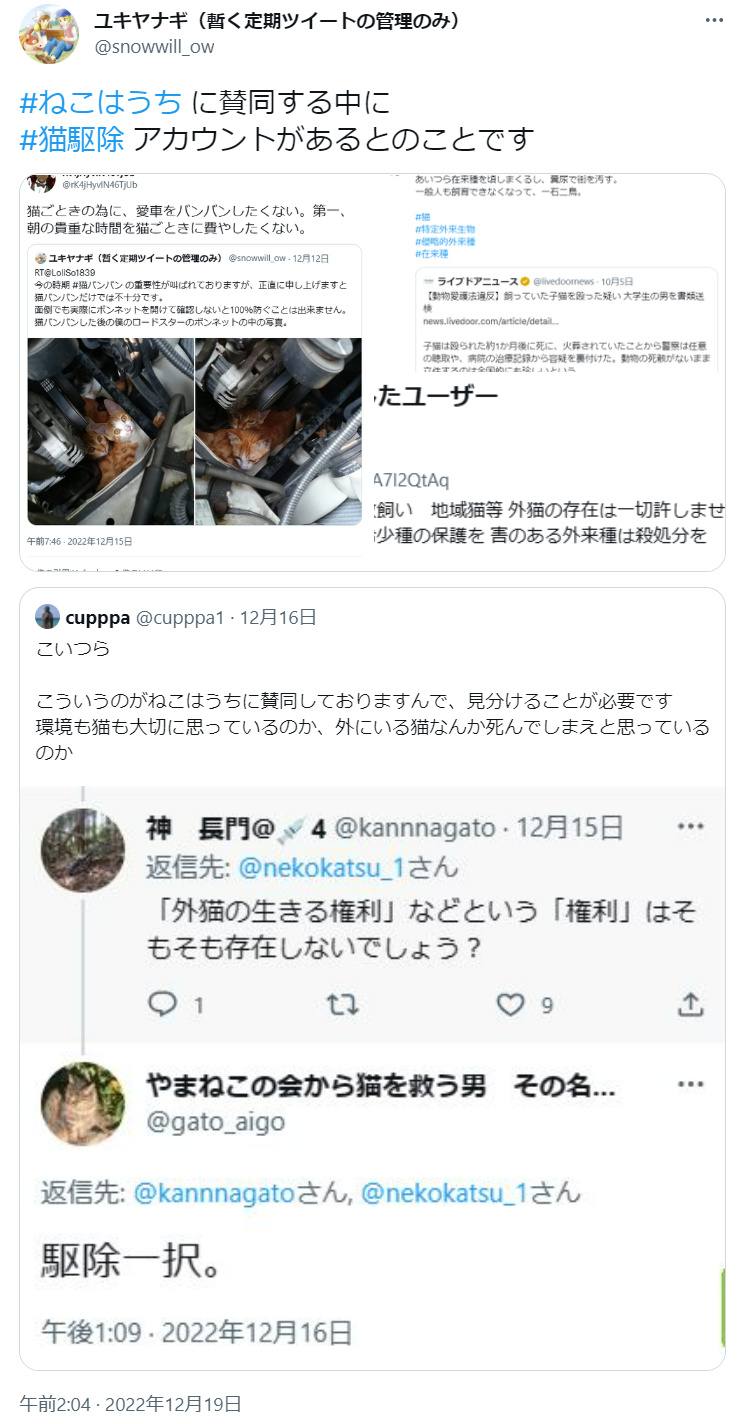Open cupppa display name in quoted tweet
Image resolution: width=745 pixels, height=1424 pixels.
click(98, 617)
